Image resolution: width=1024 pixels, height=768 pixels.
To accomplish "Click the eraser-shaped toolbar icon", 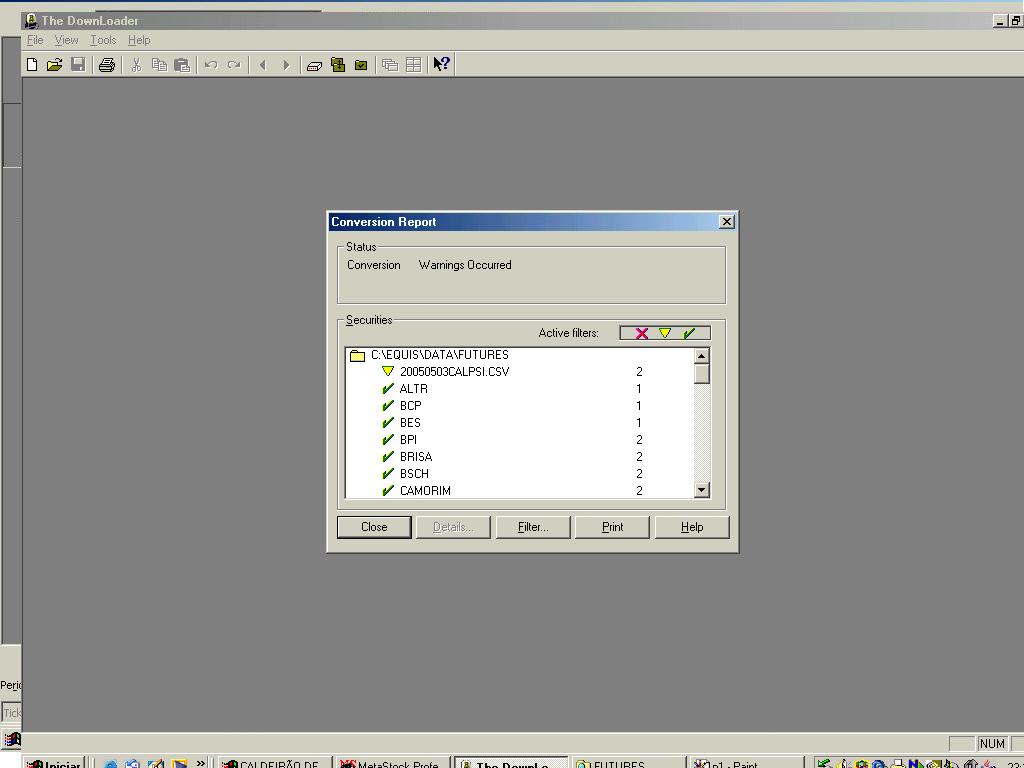I will coord(314,65).
